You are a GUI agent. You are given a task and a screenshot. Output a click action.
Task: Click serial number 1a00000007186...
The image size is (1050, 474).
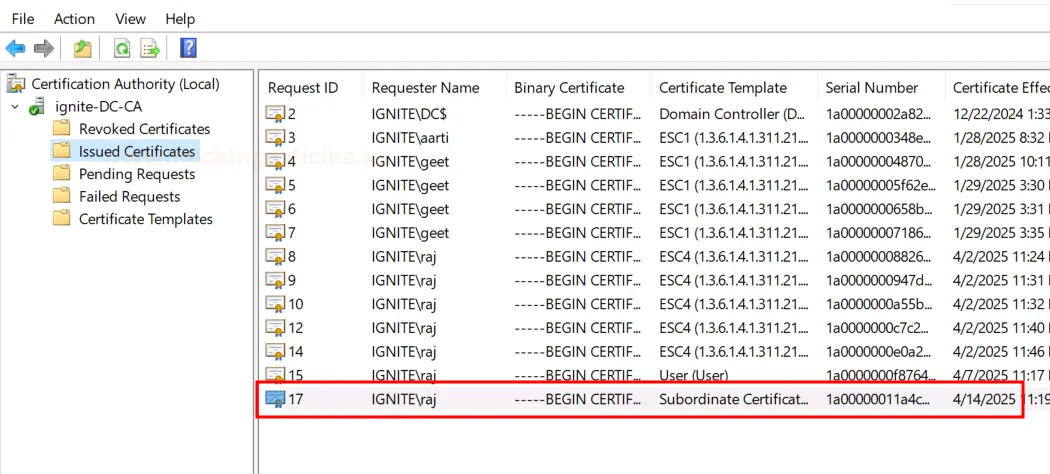point(879,233)
